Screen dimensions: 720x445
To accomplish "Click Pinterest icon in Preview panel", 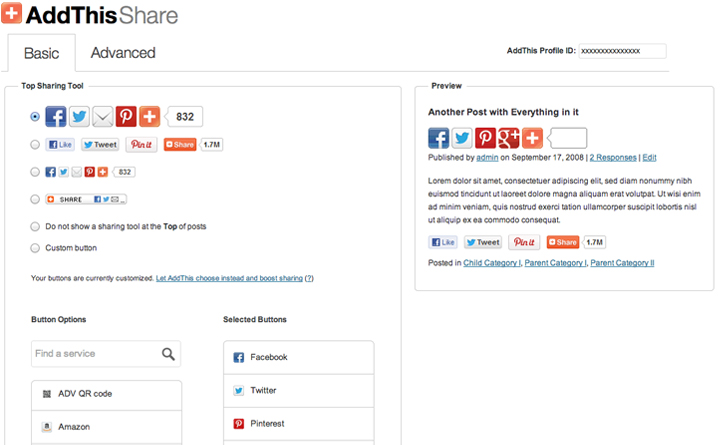I will click(485, 138).
